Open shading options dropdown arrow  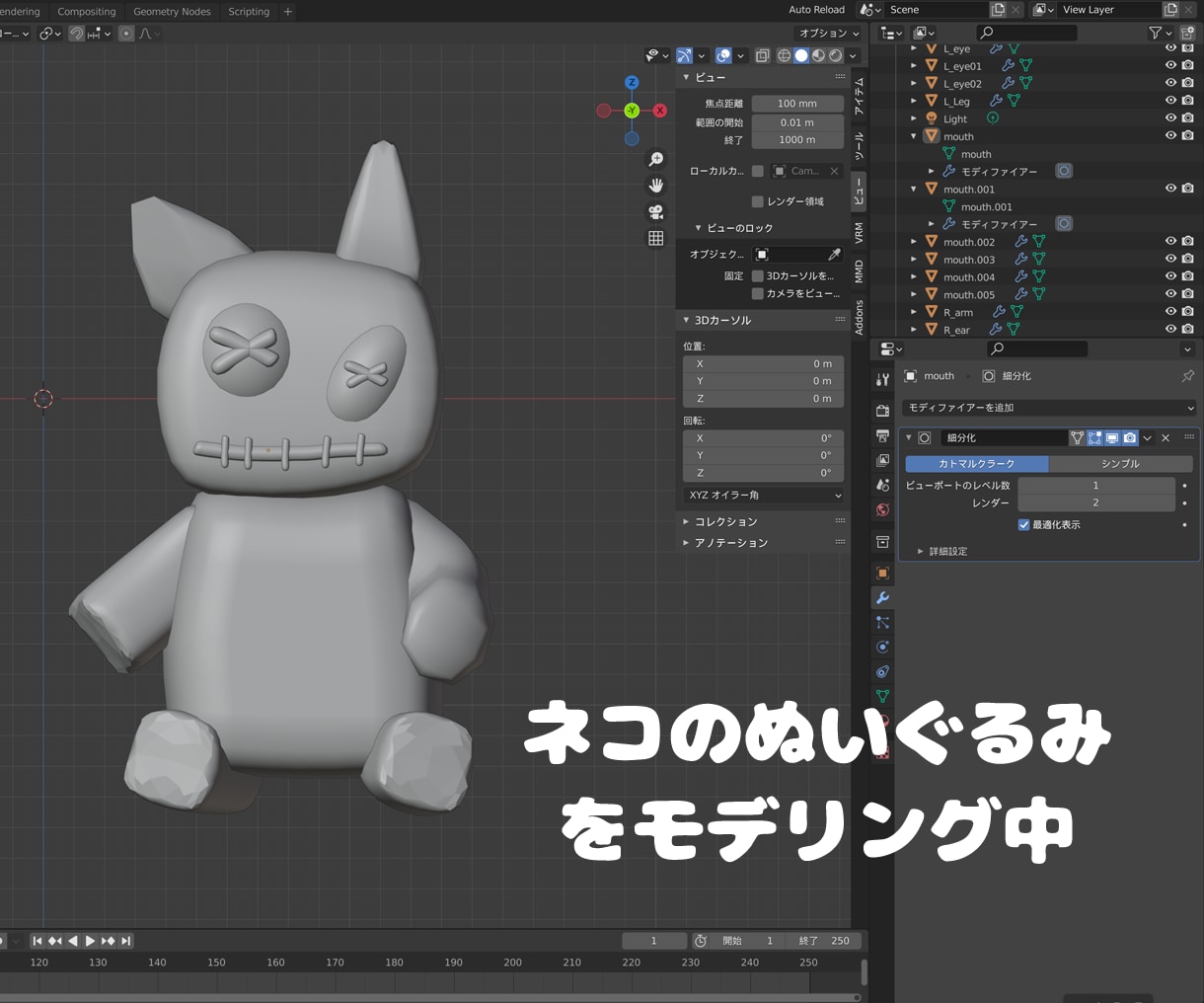pyautogui.click(x=853, y=56)
